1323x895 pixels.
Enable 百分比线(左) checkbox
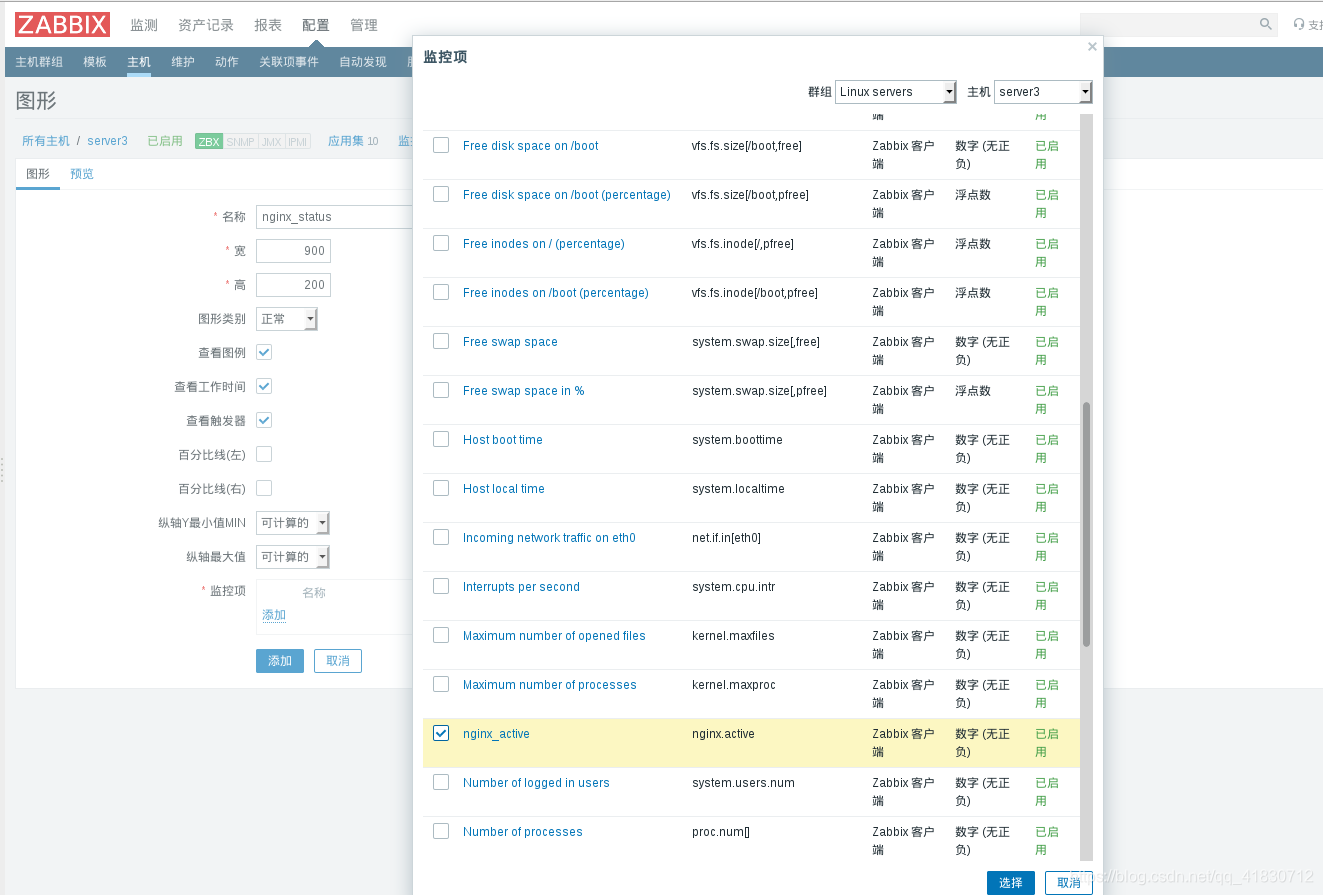pyautogui.click(x=264, y=454)
